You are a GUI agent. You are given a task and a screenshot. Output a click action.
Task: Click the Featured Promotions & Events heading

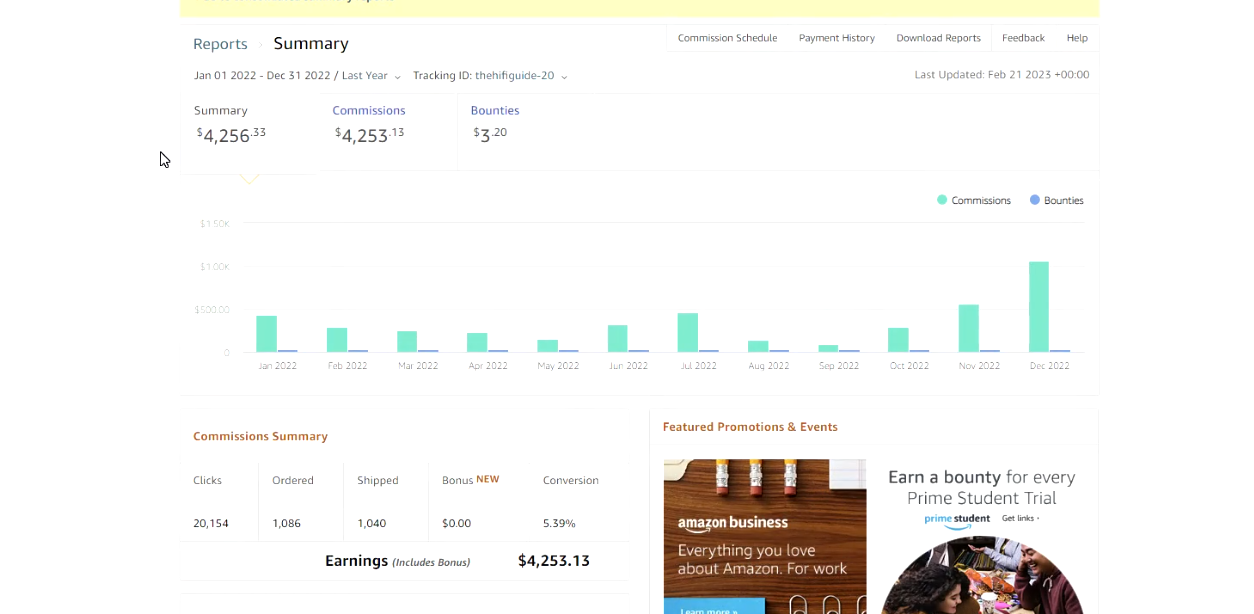750,427
